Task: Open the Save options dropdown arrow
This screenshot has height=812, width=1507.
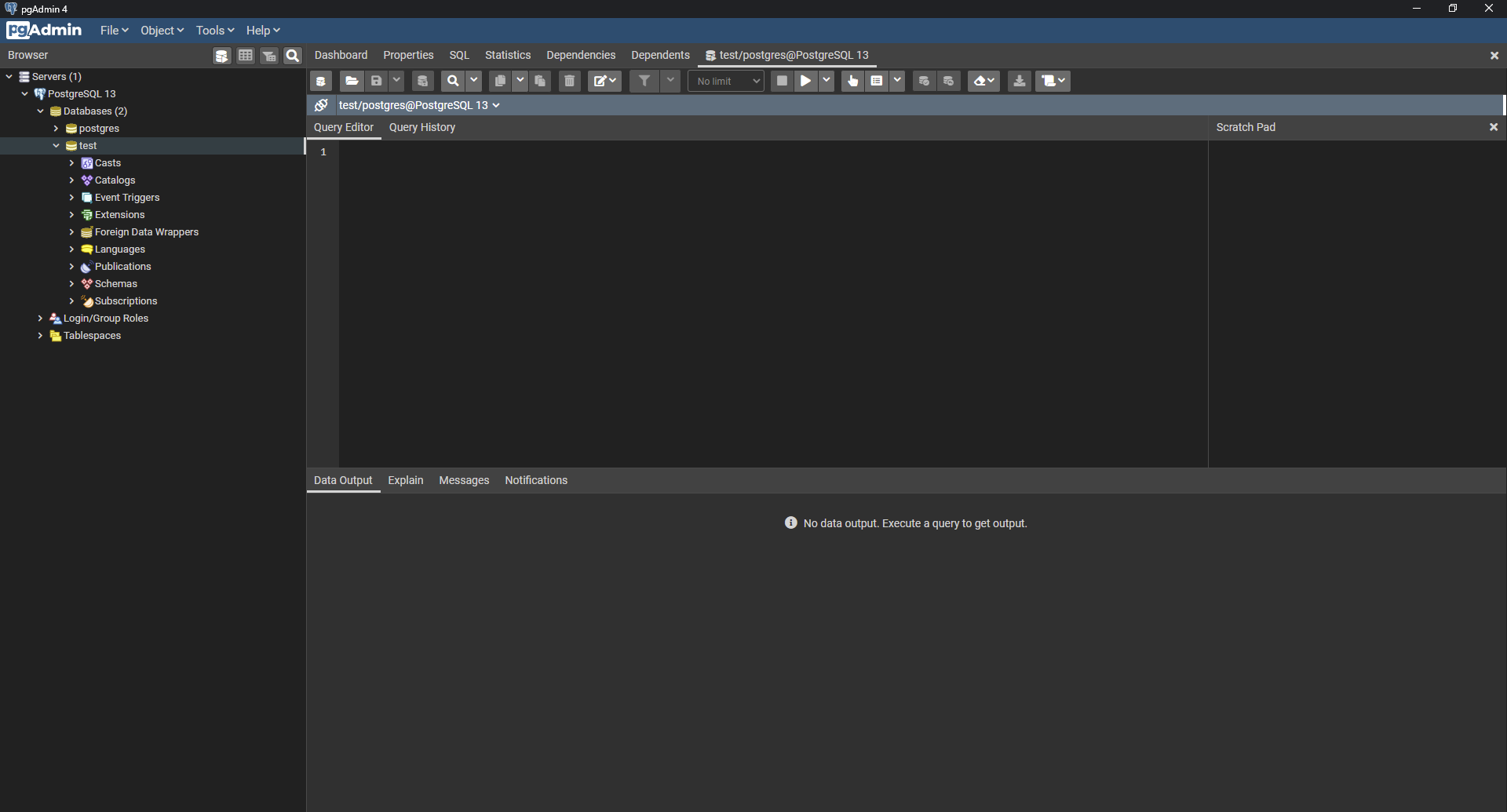Action: (396, 81)
